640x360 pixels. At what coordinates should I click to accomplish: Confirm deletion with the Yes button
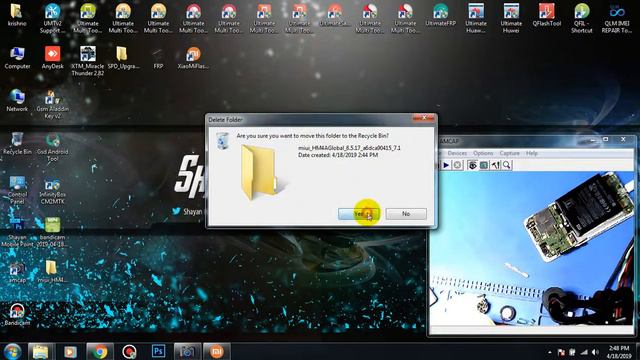(358, 214)
